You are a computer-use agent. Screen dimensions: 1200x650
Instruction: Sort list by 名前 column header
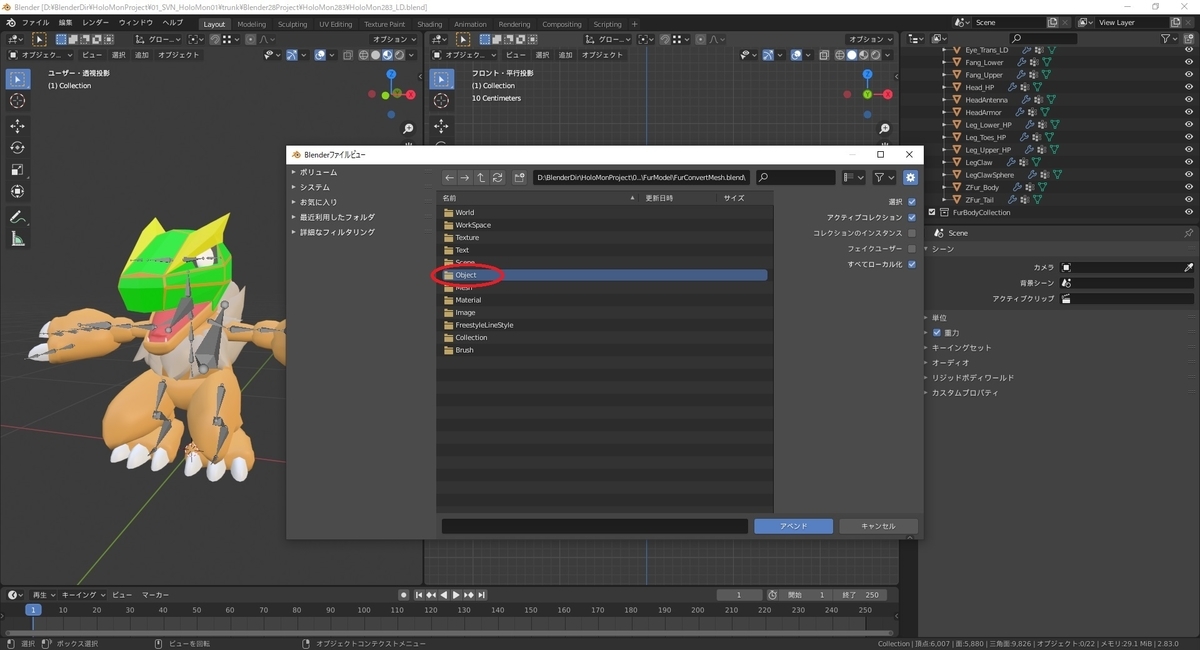540,198
